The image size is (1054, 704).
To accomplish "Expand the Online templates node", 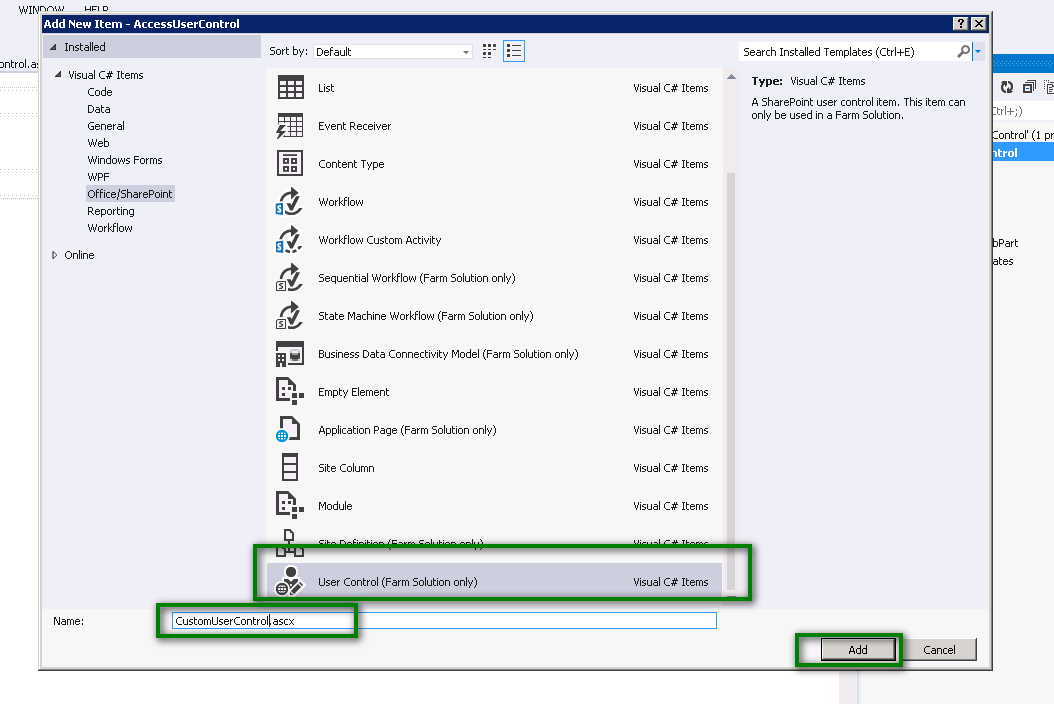I will pyautogui.click(x=55, y=254).
